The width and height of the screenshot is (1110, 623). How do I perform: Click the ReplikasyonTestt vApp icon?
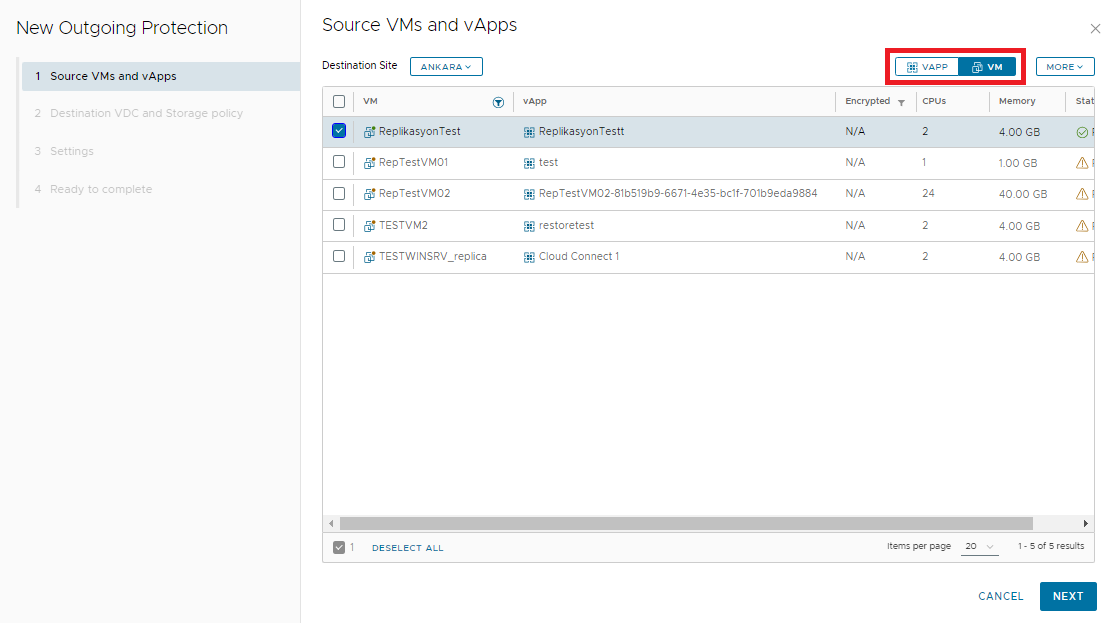(x=529, y=132)
